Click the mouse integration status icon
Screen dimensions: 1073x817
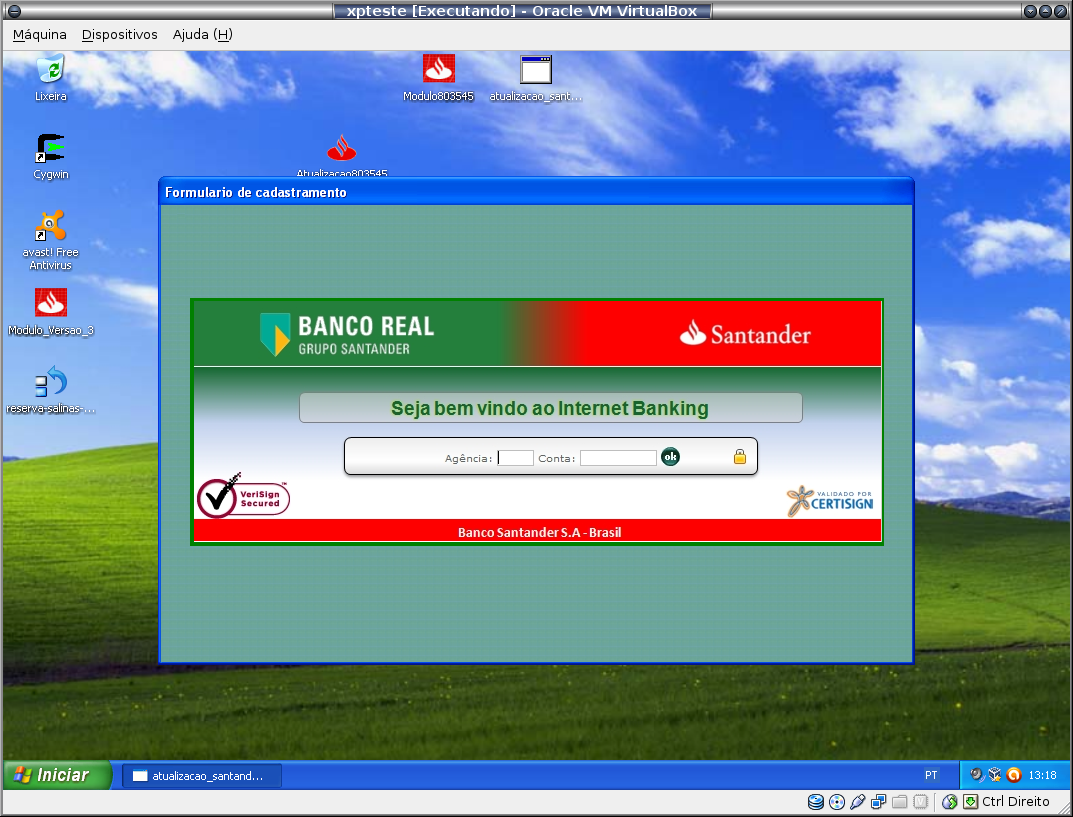949,802
